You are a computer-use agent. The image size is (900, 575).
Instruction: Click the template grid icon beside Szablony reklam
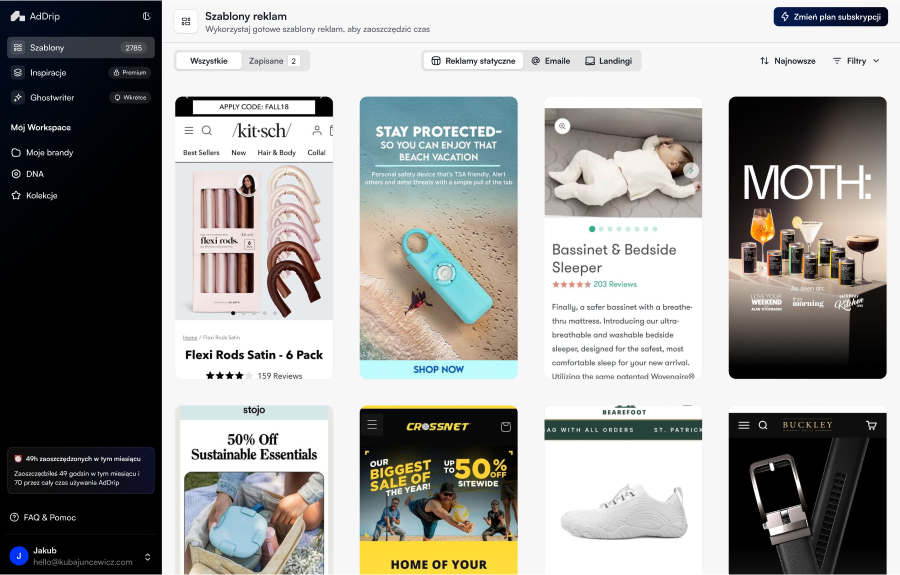coord(186,21)
